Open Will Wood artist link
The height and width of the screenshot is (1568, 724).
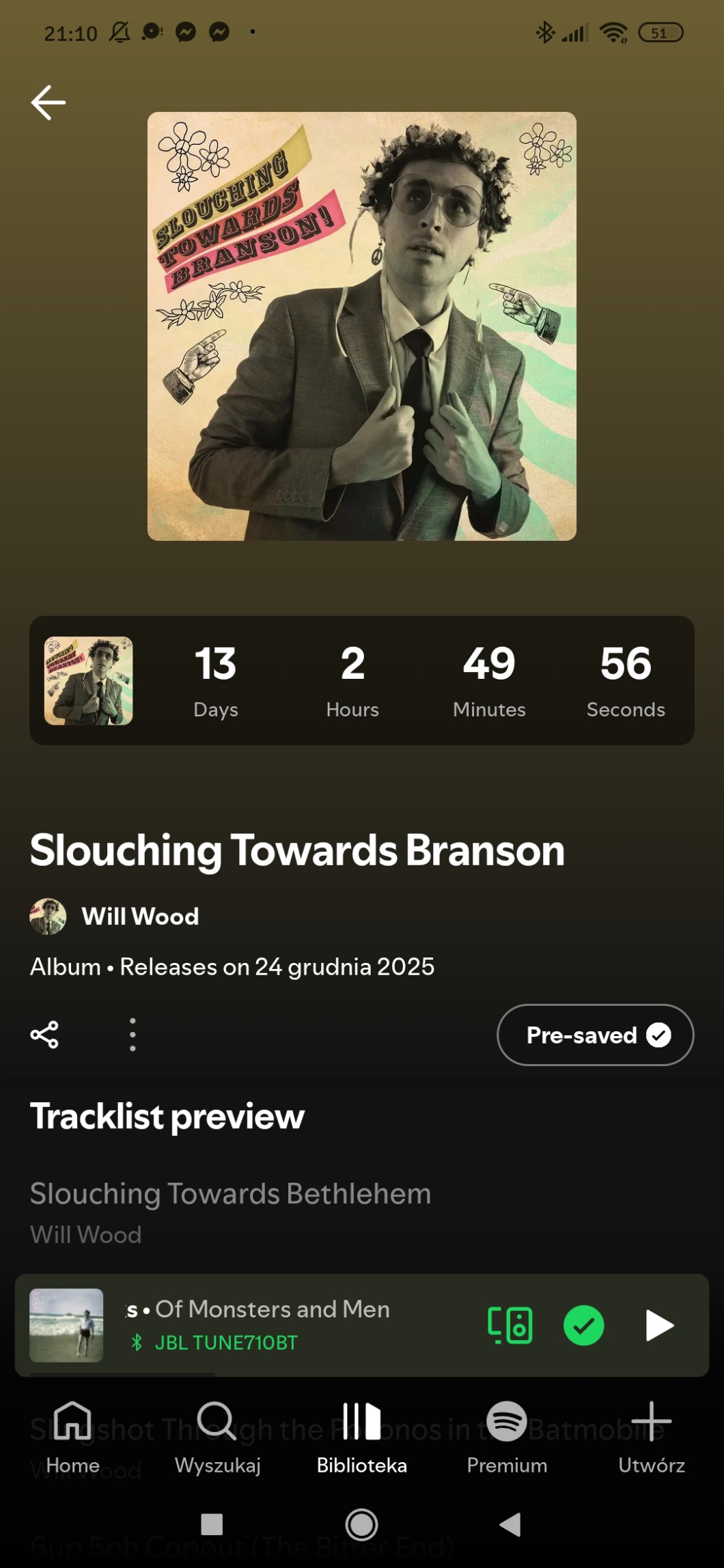tap(140, 916)
